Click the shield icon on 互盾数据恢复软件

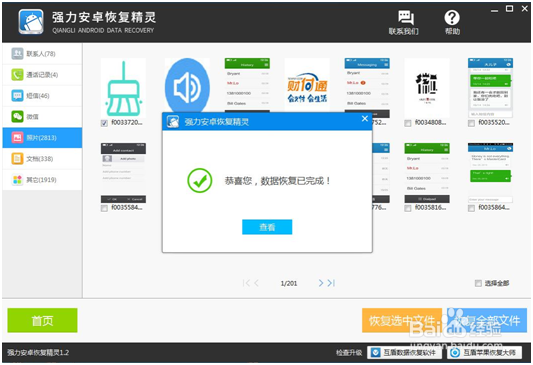click(375, 353)
